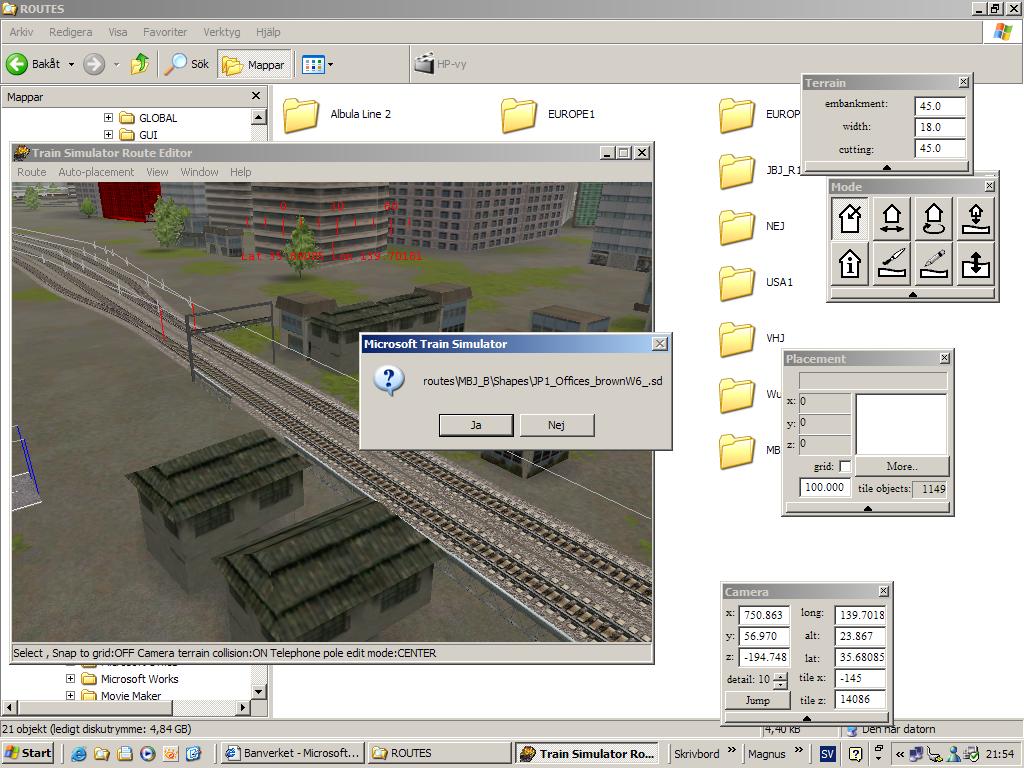Click the Jump button in Camera panel

click(x=758, y=700)
